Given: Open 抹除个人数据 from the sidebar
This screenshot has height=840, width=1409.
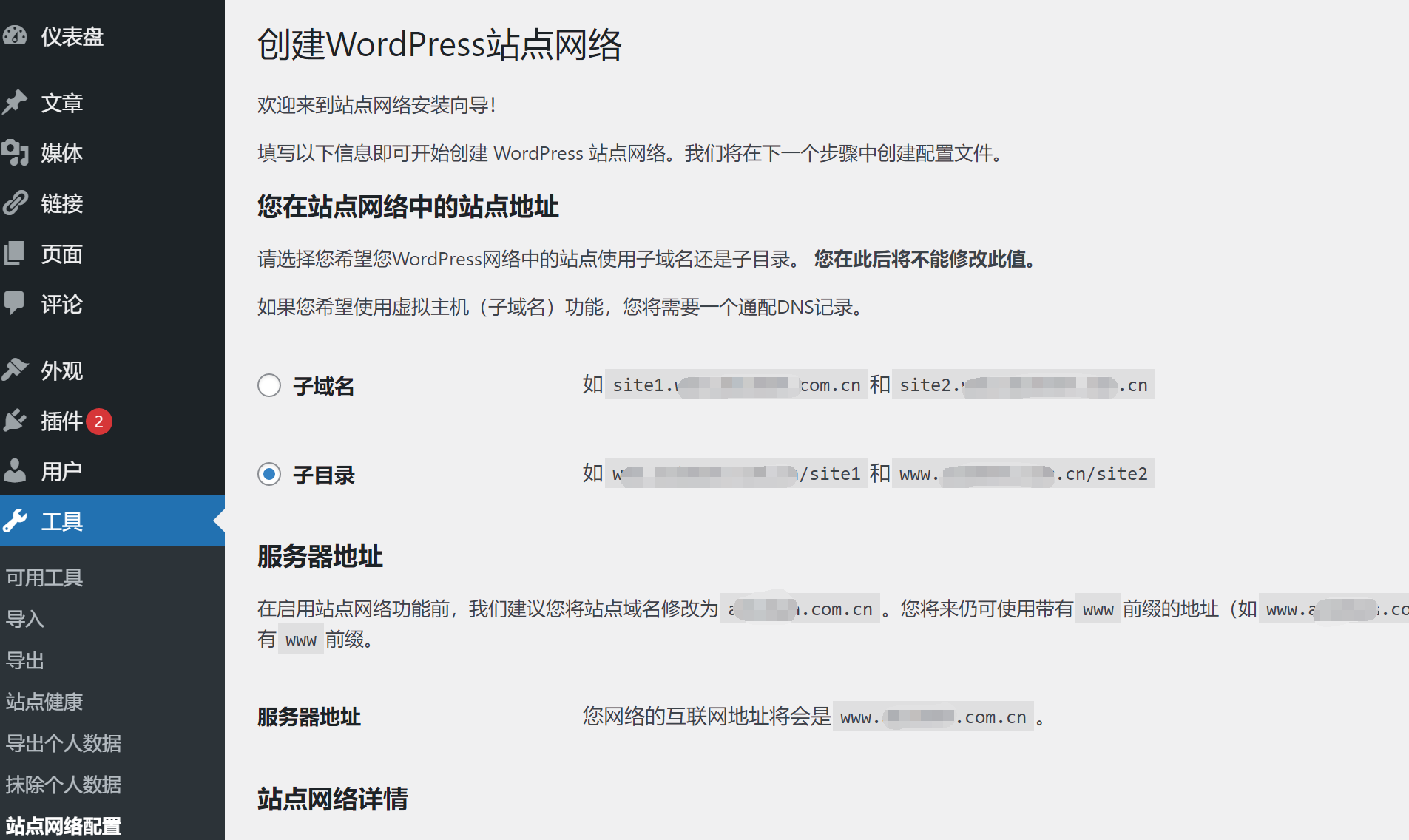Looking at the screenshot, I should 64,785.
